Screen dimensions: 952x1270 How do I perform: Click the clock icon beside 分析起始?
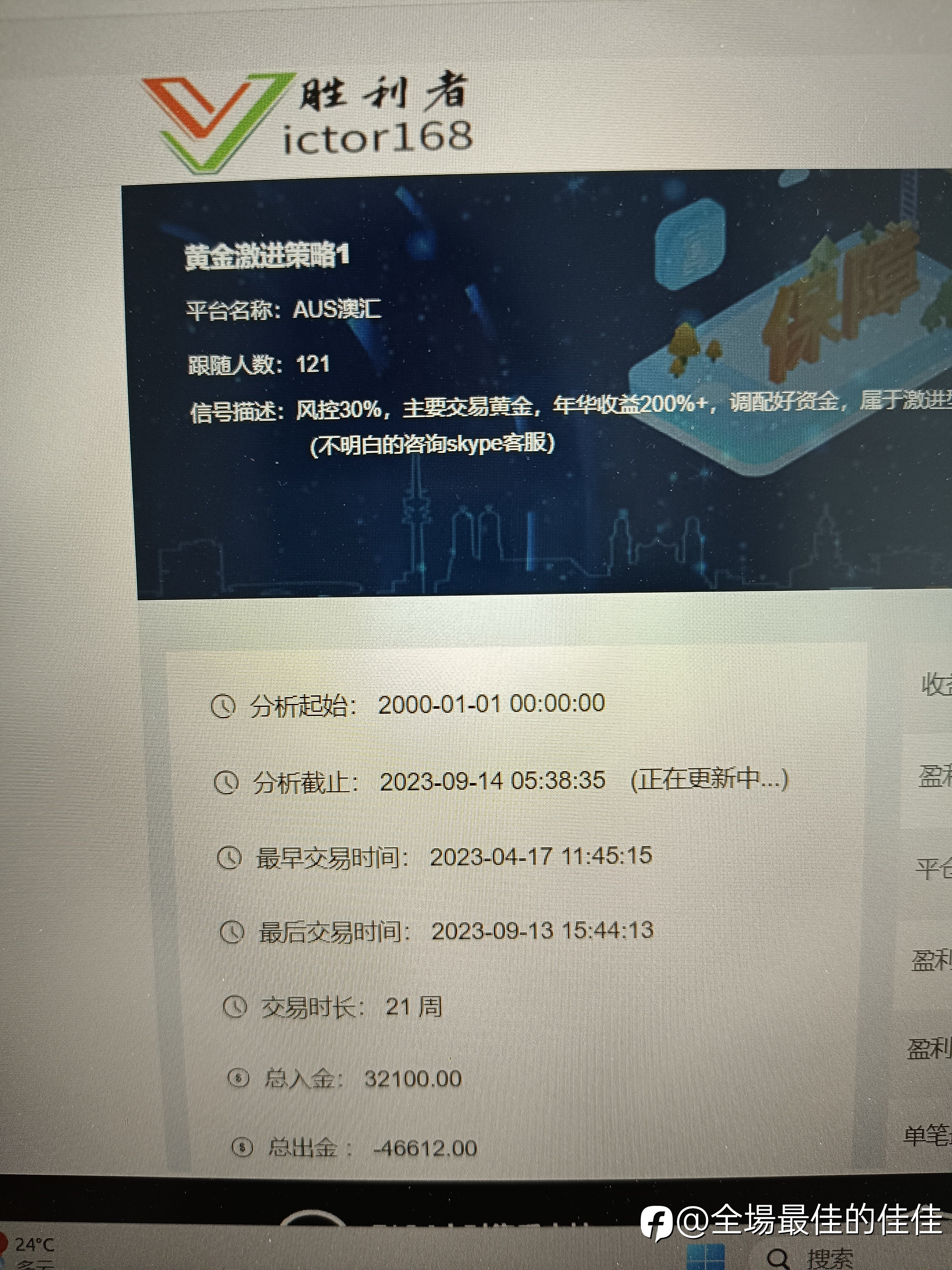point(223,706)
